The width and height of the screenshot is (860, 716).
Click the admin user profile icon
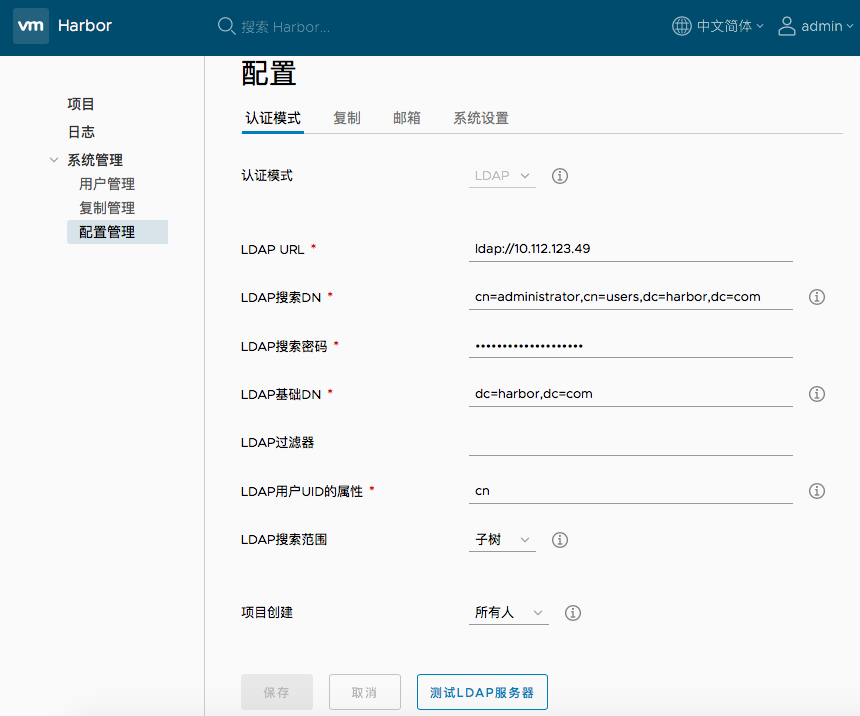pos(787,26)
